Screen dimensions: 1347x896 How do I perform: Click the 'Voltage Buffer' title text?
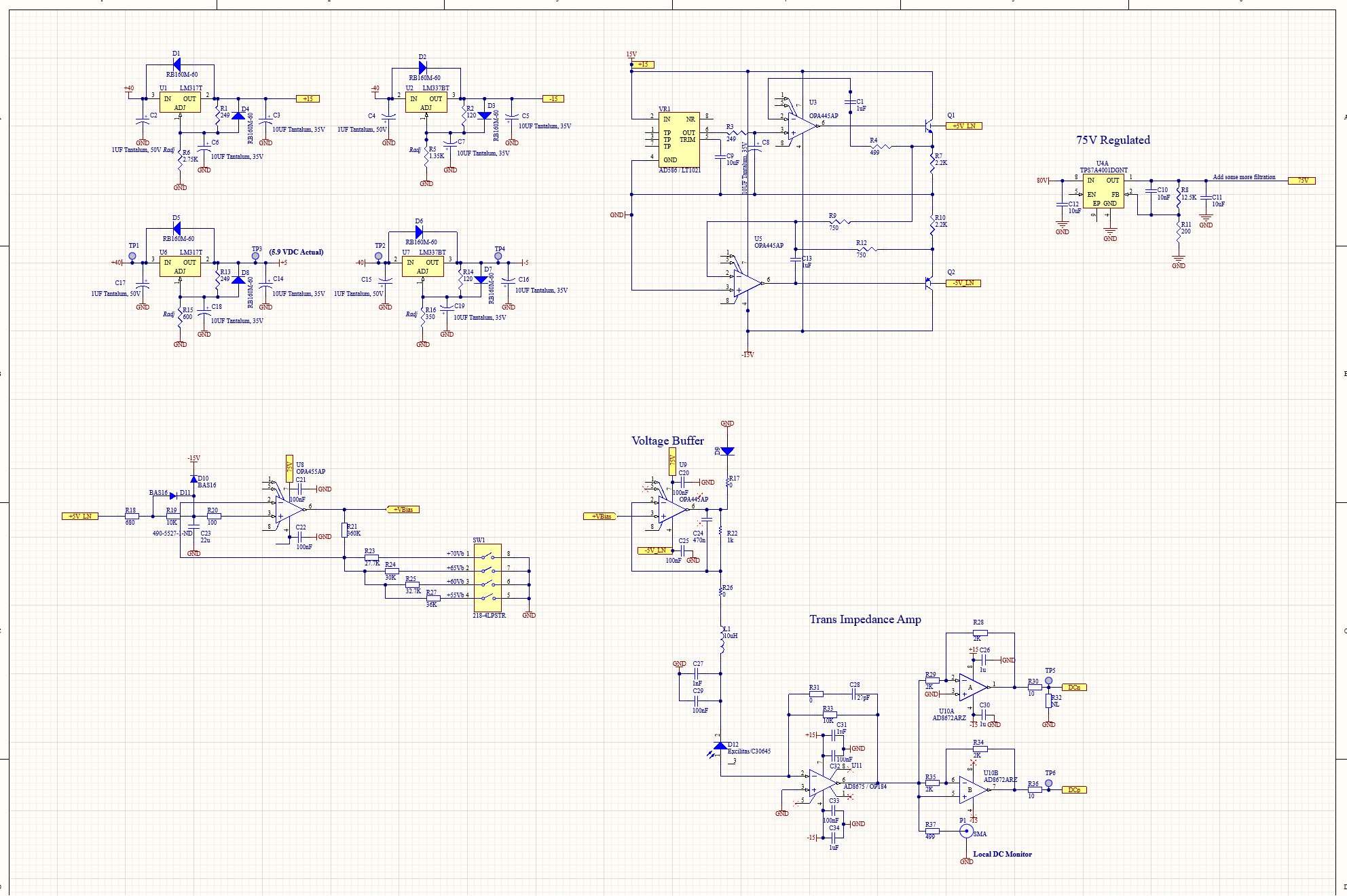[x=667, y=441]
